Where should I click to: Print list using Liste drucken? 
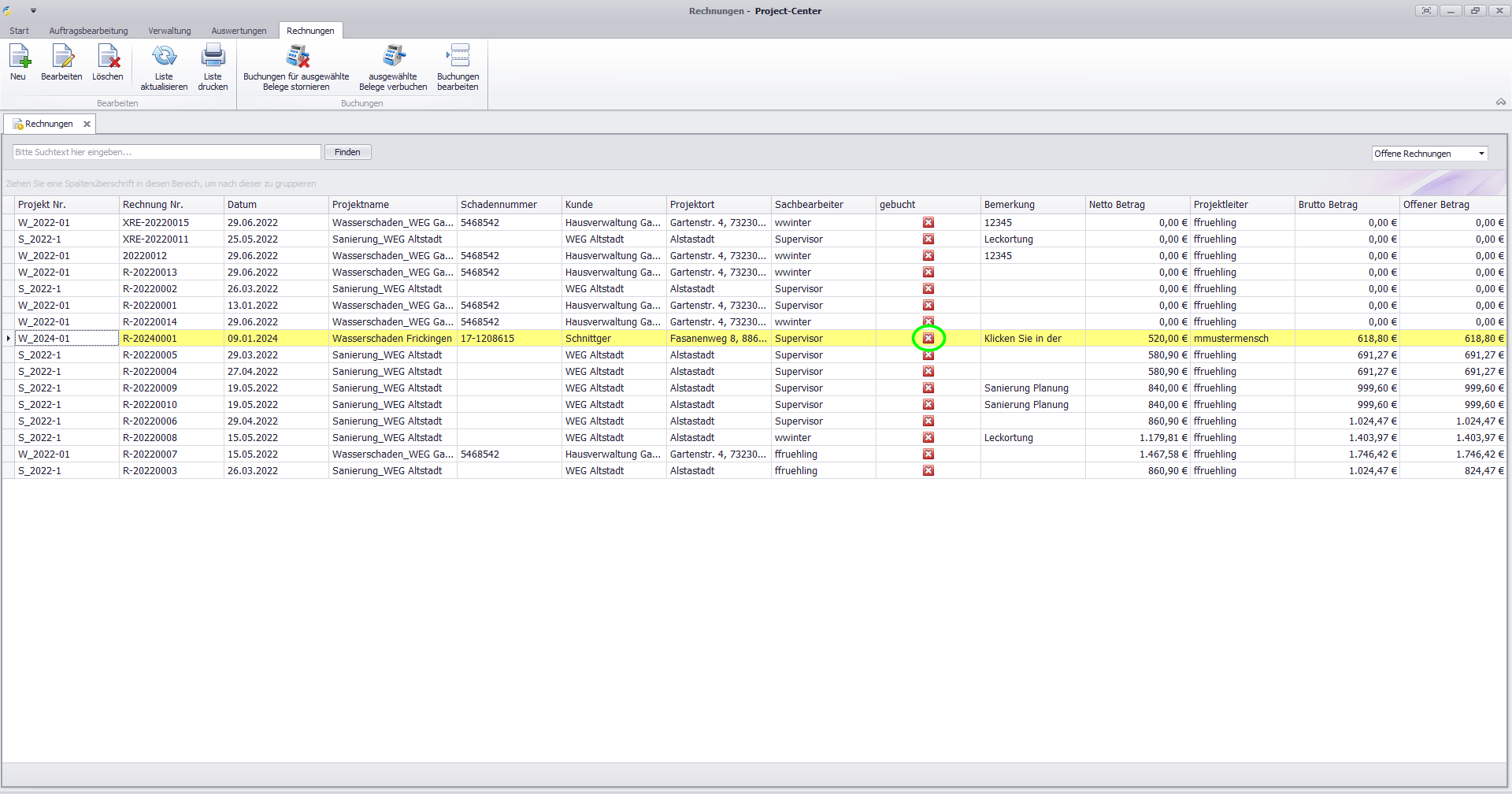tap(213, 57)
